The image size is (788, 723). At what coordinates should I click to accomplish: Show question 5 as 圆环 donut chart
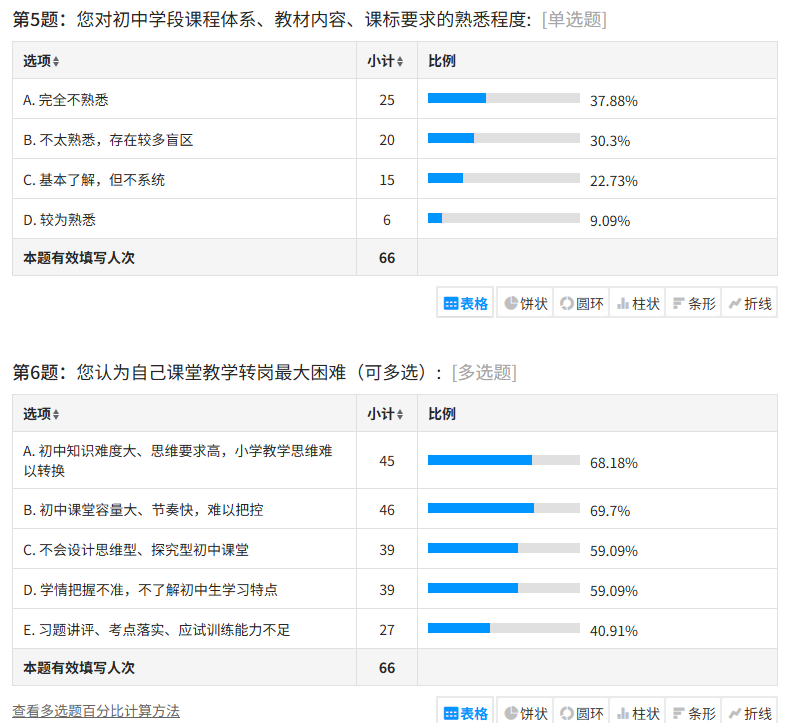[x=581, y=303]
